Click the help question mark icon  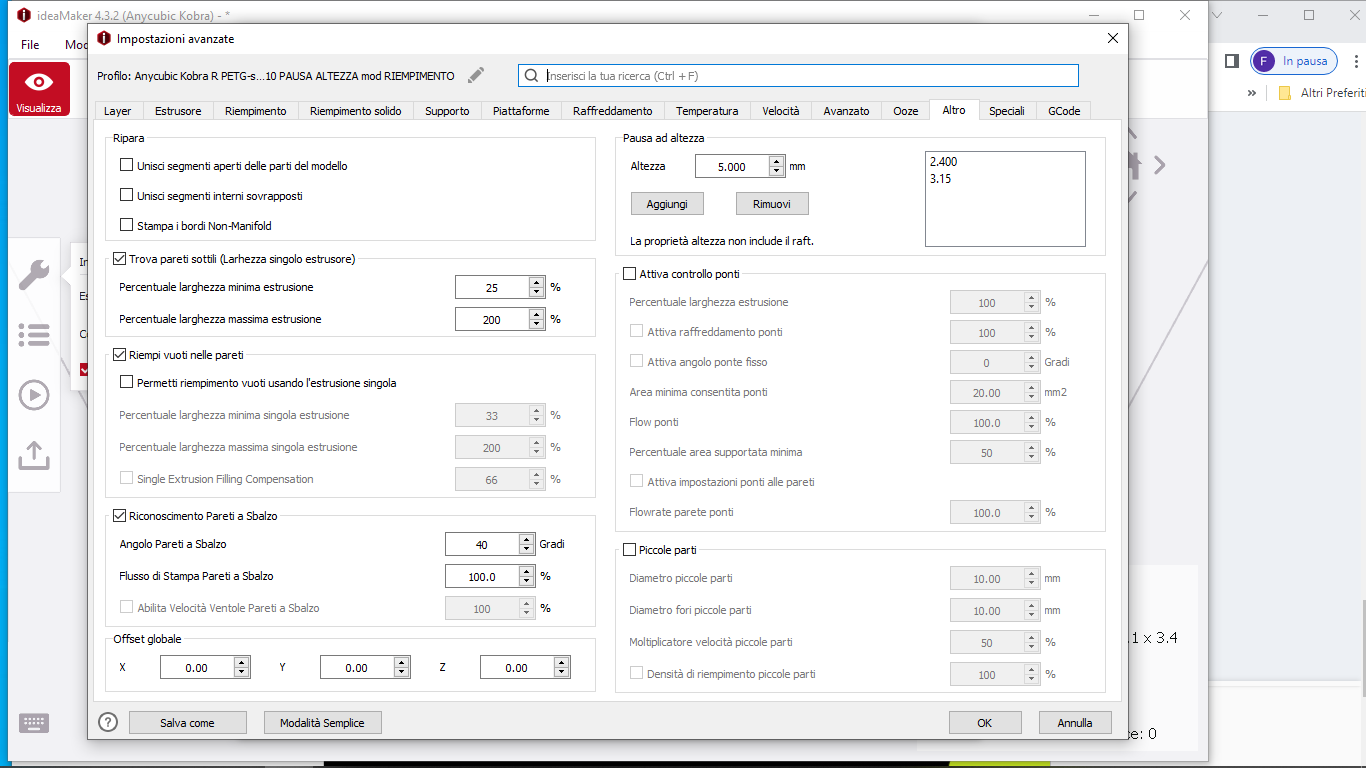coord(108,722)
